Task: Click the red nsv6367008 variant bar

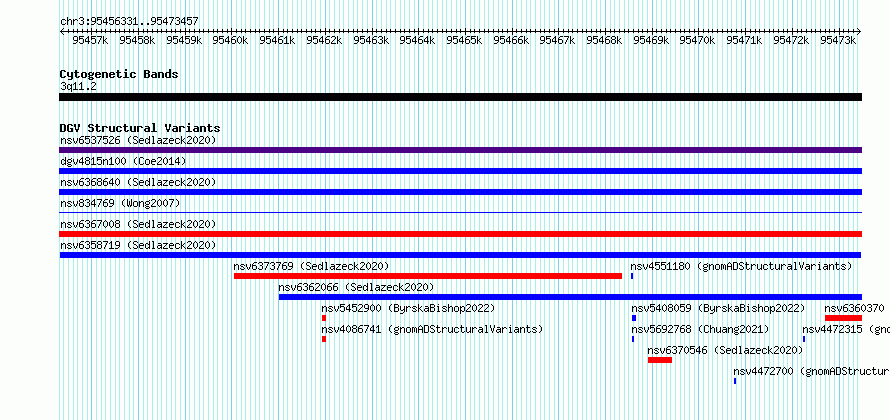Action: (x=460, y=234)
